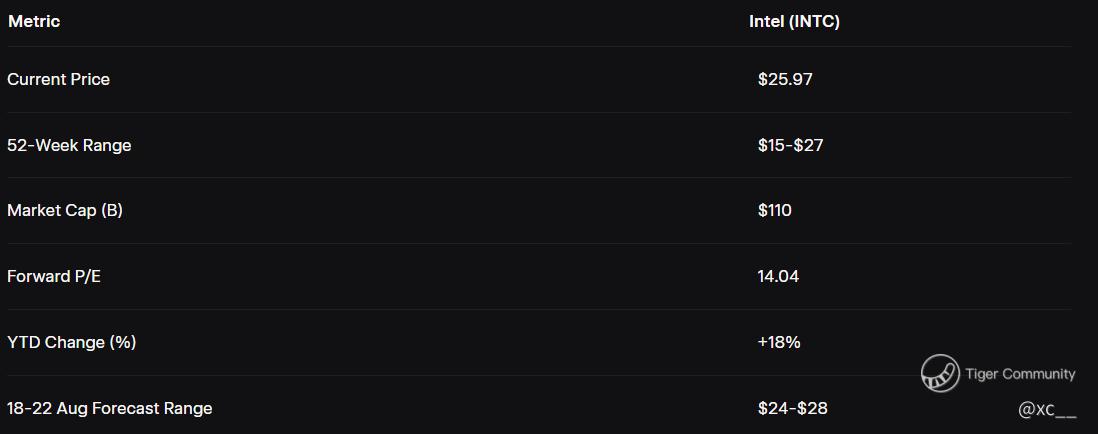Click the YTD Change (%) label

(x=71, y=342)
